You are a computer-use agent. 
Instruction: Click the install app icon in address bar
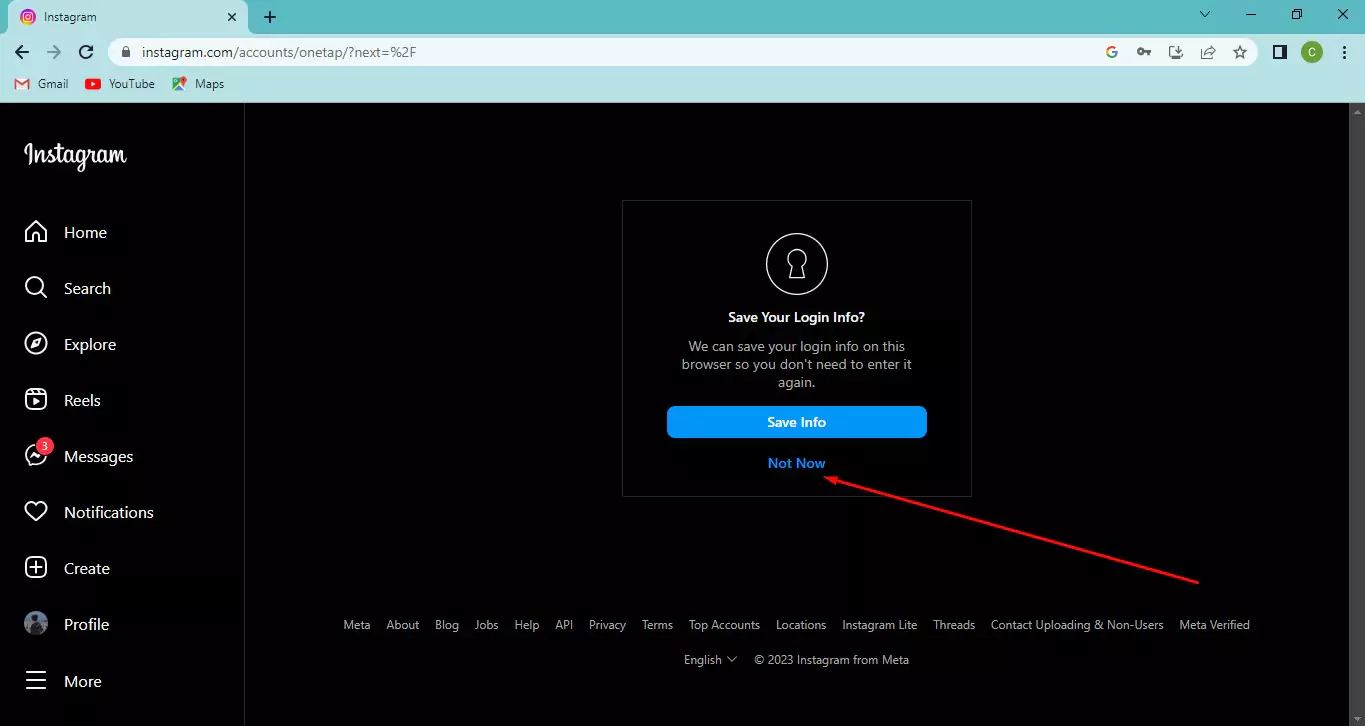1176,52
